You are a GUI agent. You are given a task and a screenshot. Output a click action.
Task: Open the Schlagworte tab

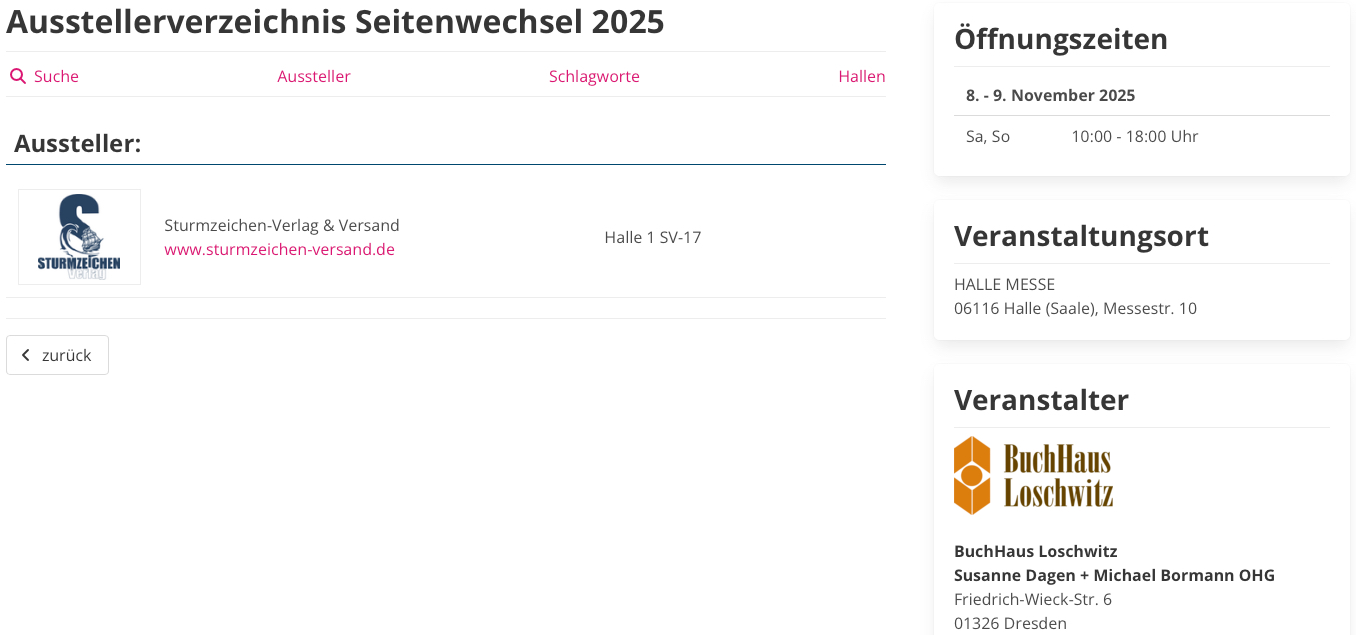tap(594, 77)
